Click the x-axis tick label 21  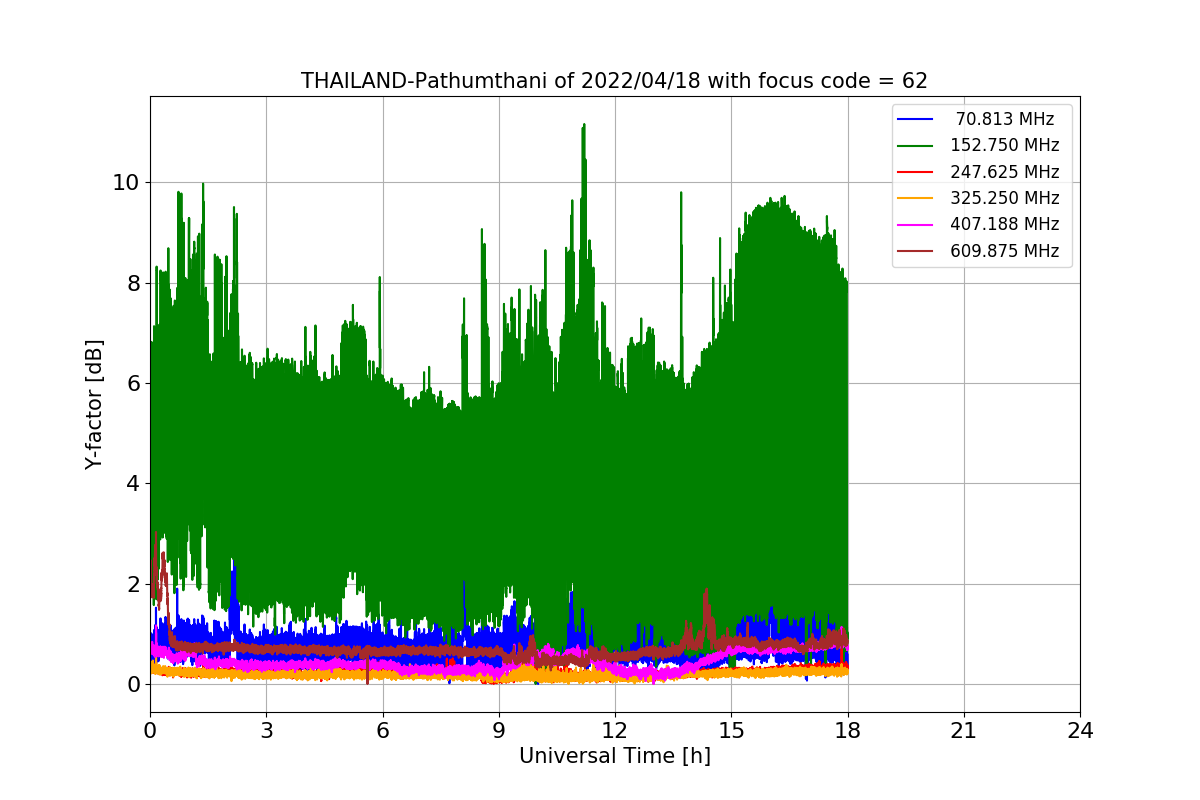tap(964, 731)
